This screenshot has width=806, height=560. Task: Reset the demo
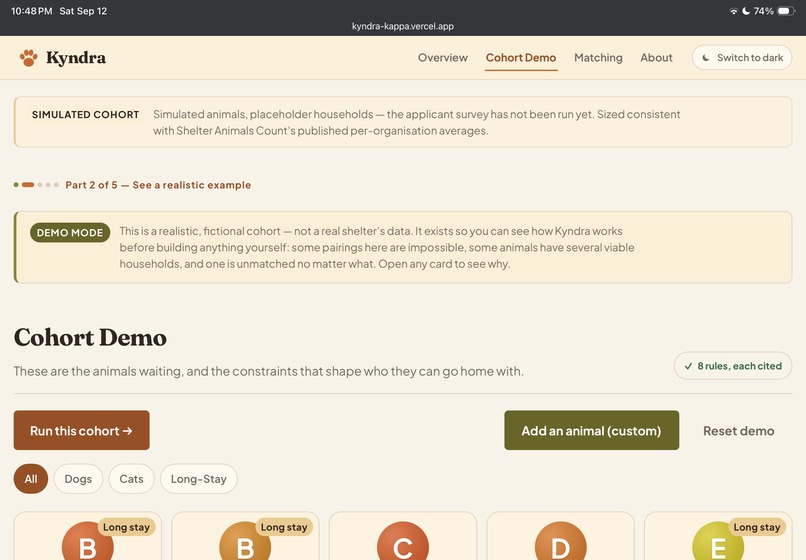739,431
